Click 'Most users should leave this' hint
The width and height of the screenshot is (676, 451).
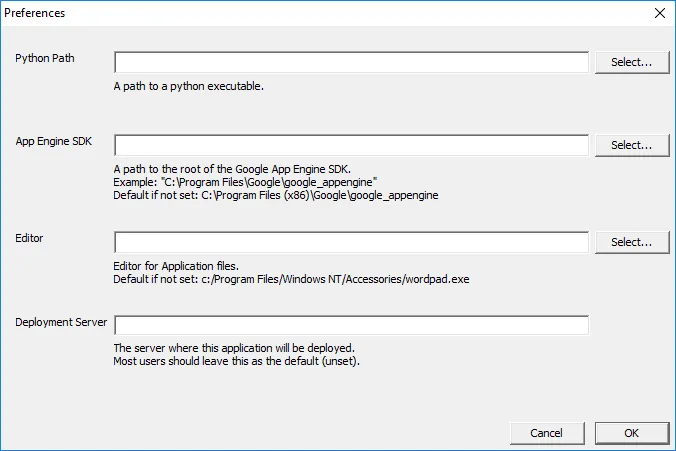236,361
